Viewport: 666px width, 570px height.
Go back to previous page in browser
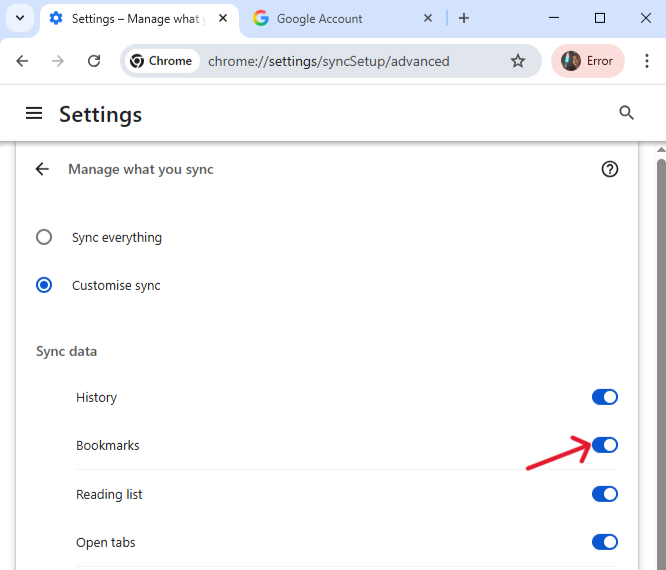point(22,61)
